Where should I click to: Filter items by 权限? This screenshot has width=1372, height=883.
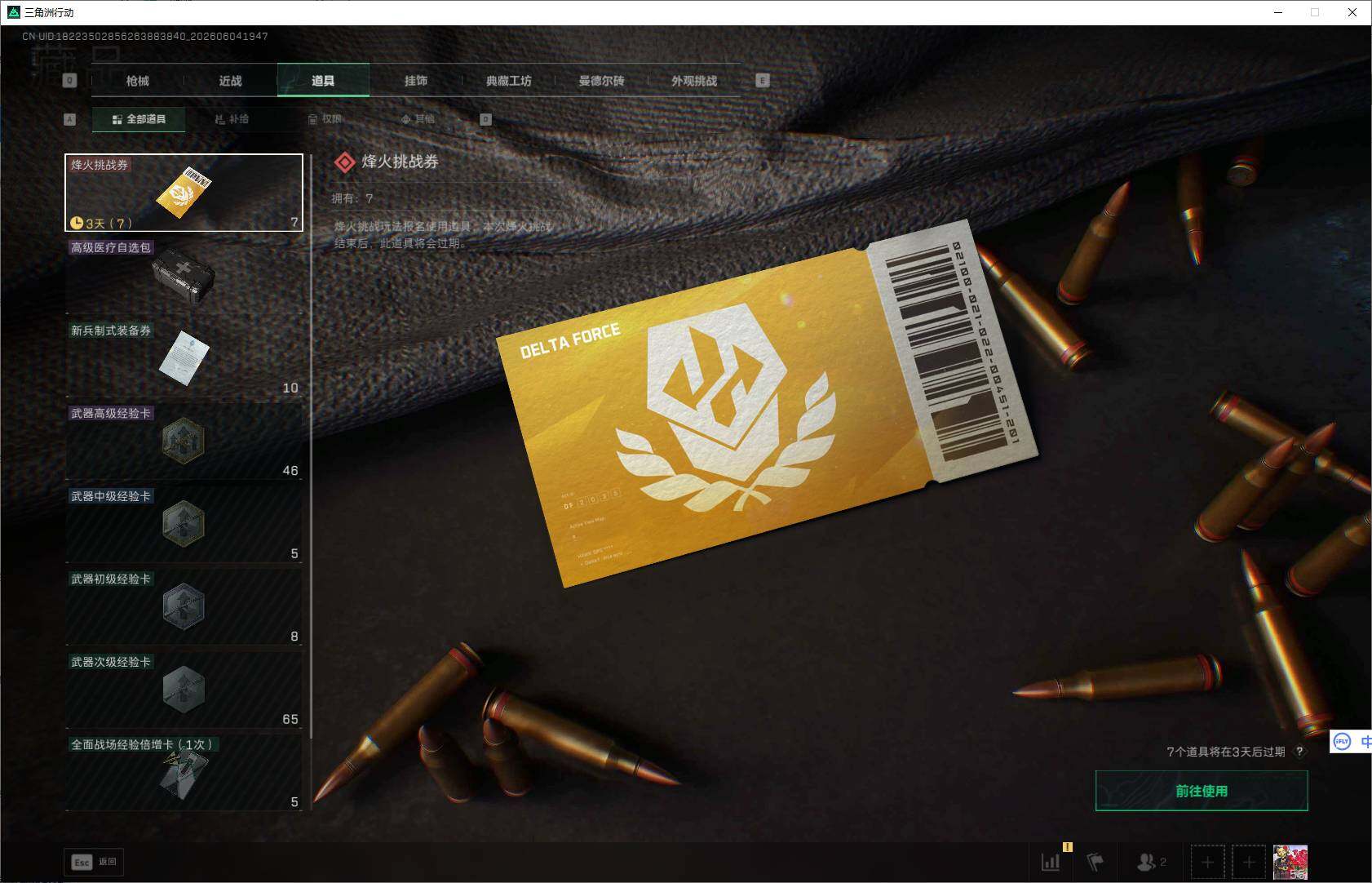325,119
